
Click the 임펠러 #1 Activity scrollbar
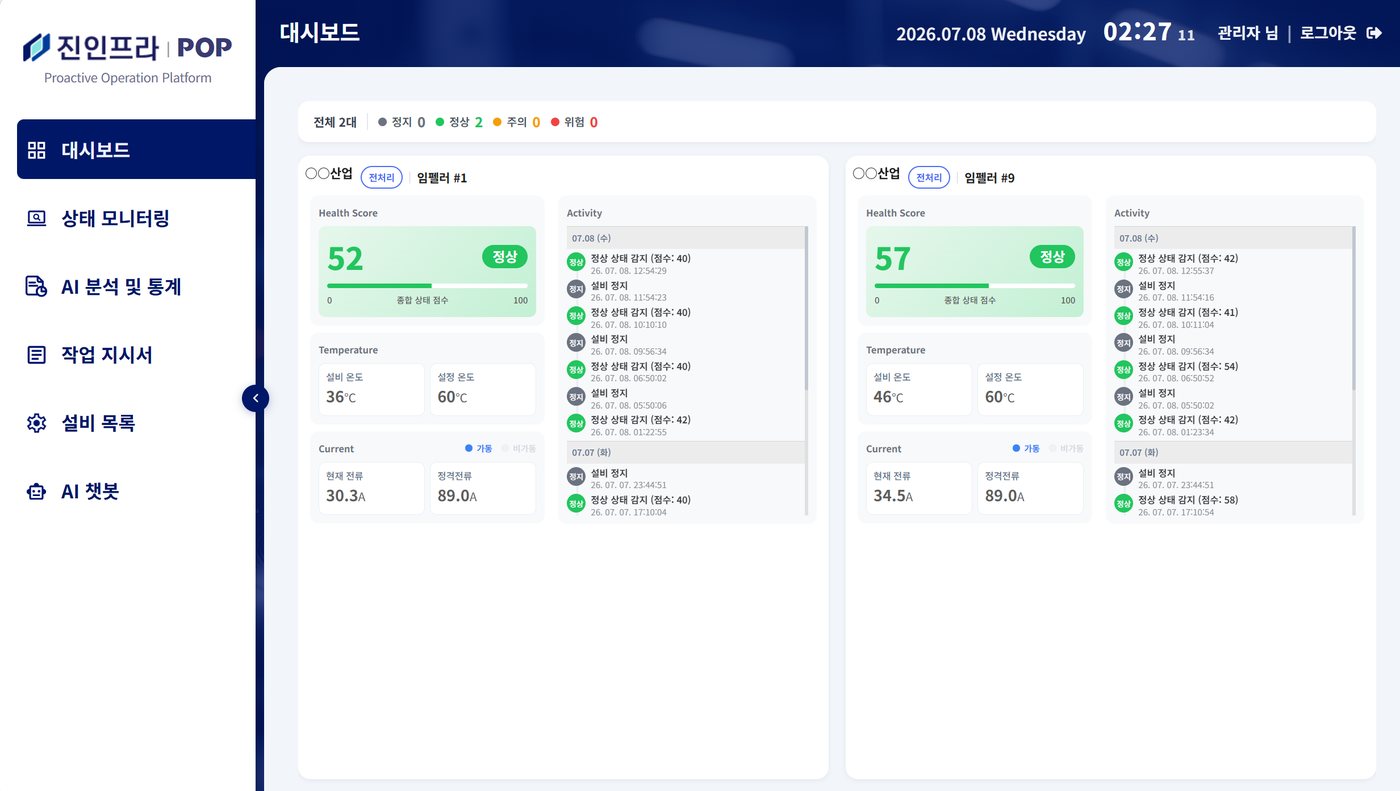point(807,308)
